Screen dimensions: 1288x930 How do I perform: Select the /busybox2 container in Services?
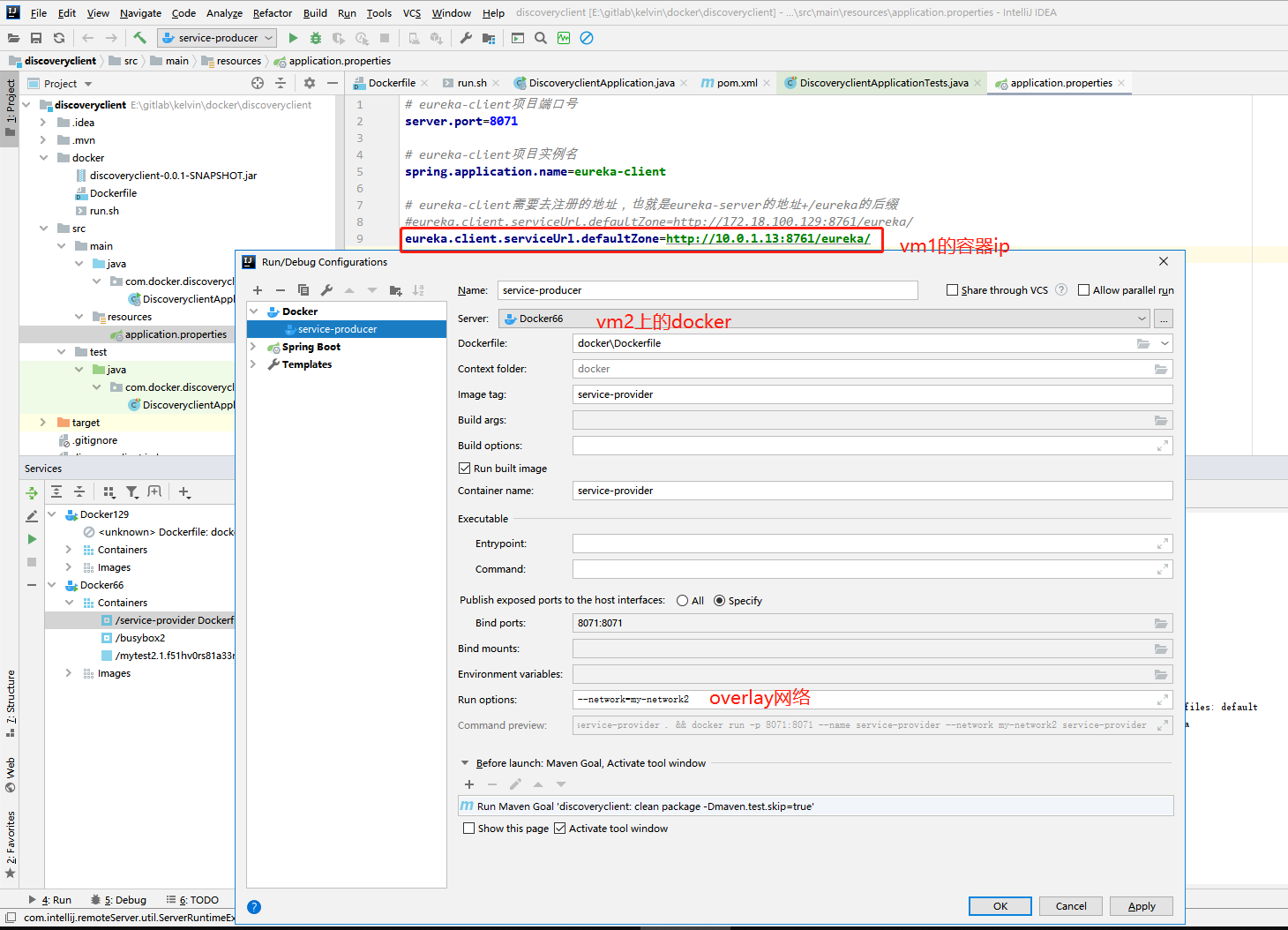[140, 638]
